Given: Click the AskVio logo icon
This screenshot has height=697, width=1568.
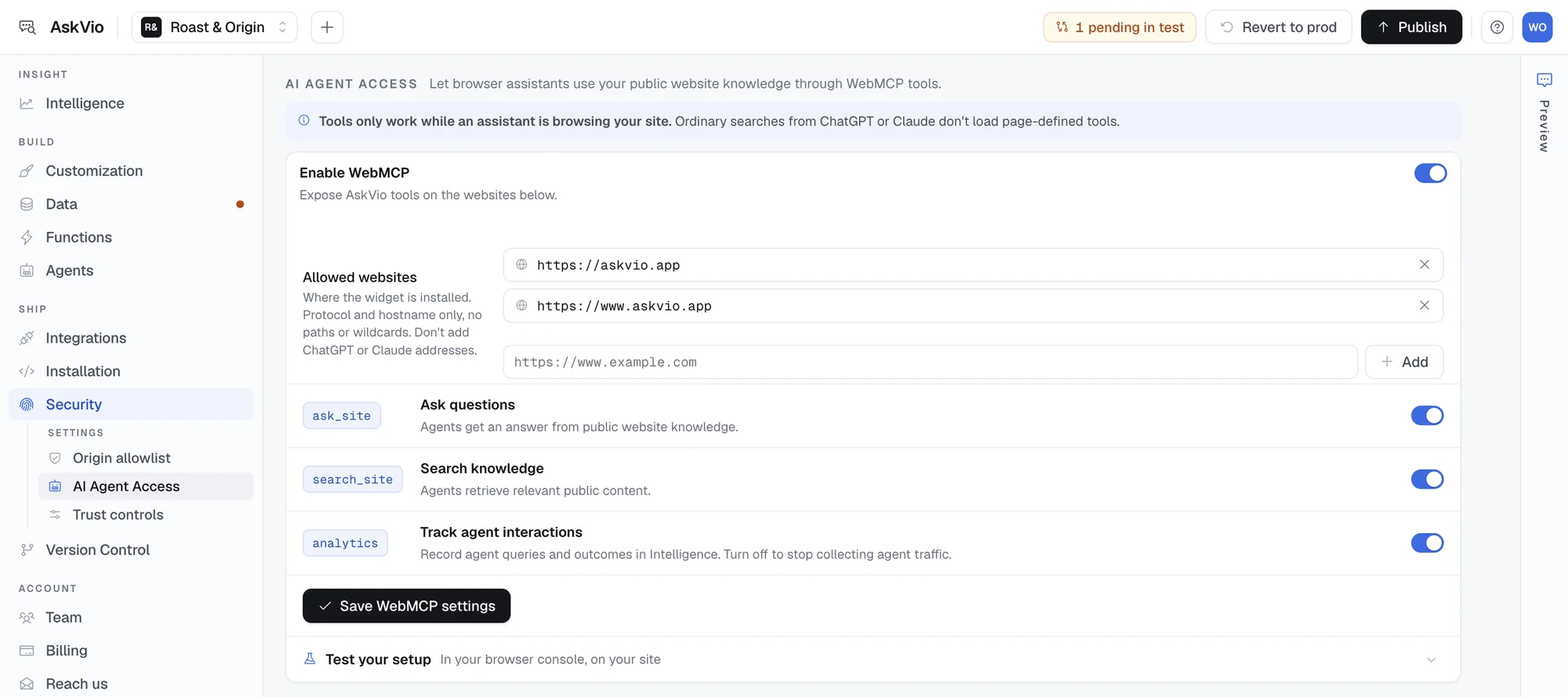Looking at the screenshot, I should (x=27, y=27).
